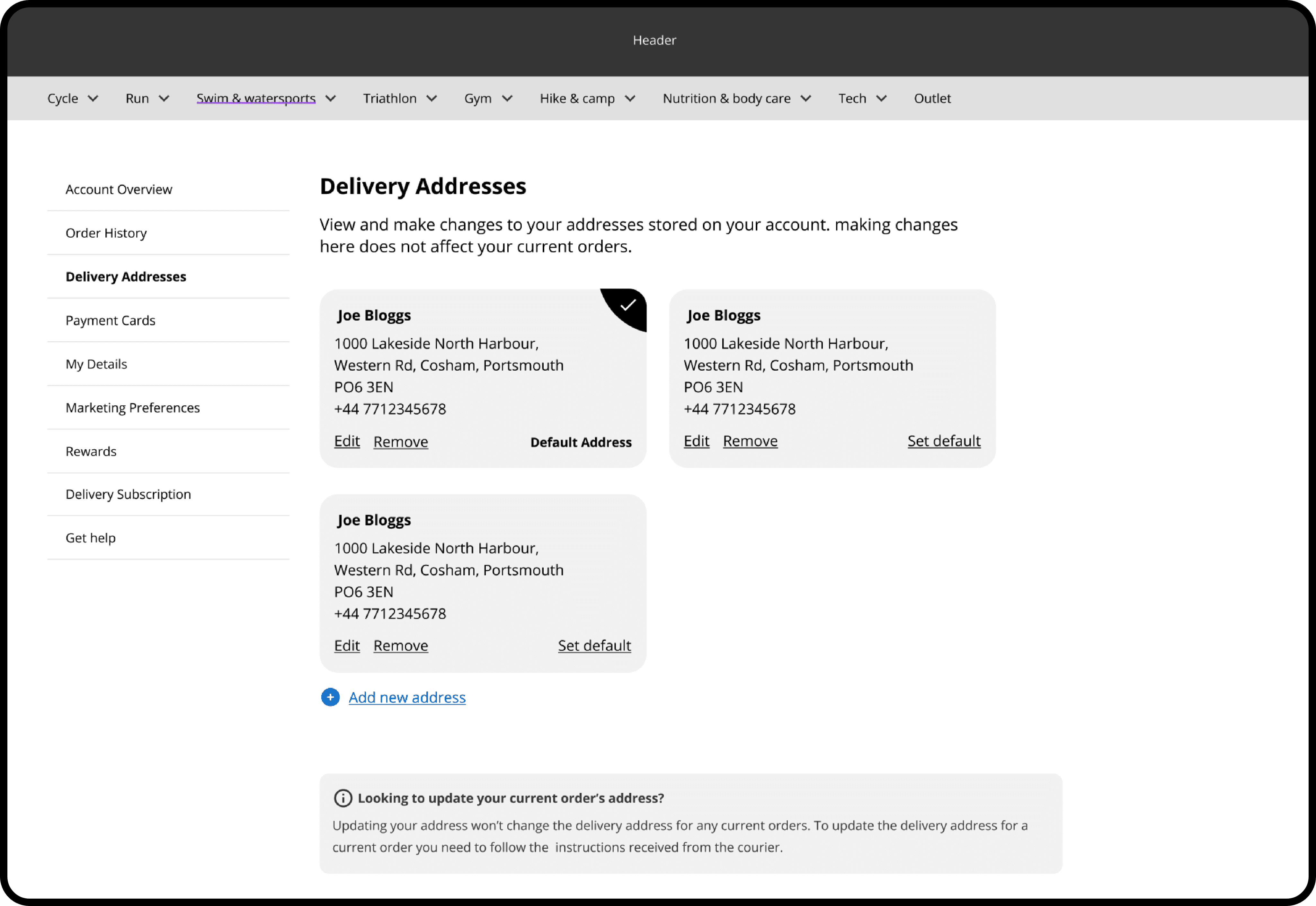The image size is (1316, 906).
Task: Expand the Cycle menu chevron
Action: pyautogui.click(x=93, y=99)
